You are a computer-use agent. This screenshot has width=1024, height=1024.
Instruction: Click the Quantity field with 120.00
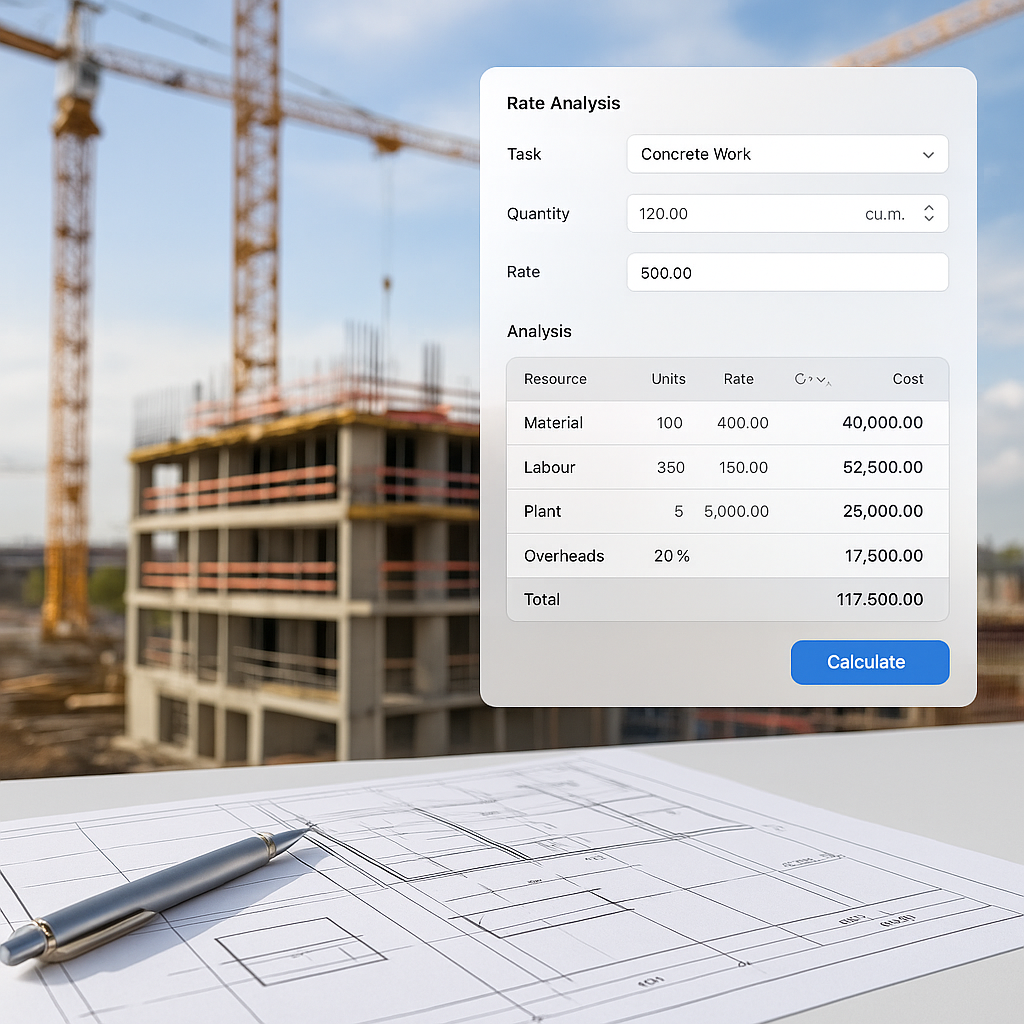coord(787,214)
